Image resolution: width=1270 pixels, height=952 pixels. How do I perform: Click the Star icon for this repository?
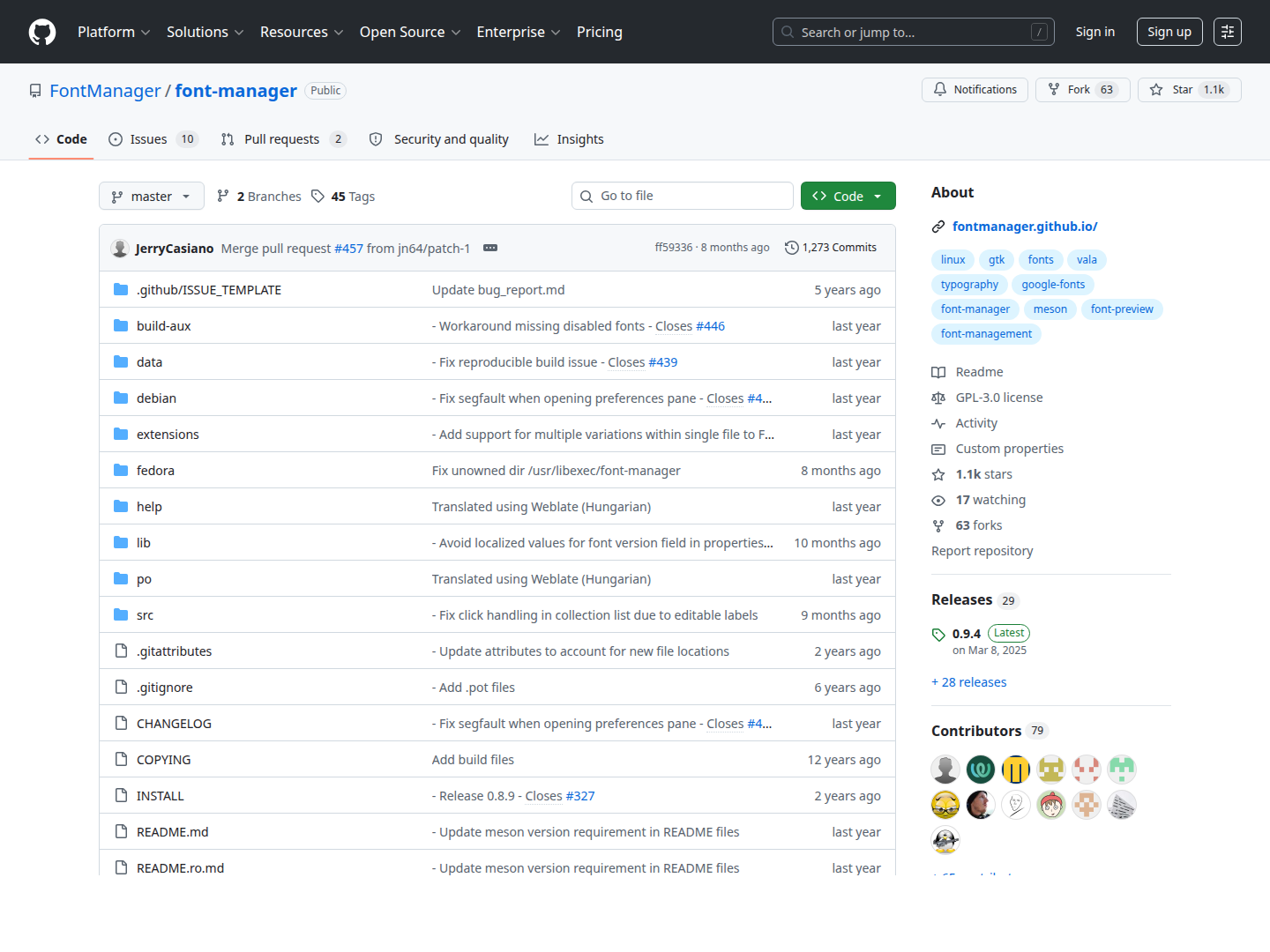[1156, 90]
